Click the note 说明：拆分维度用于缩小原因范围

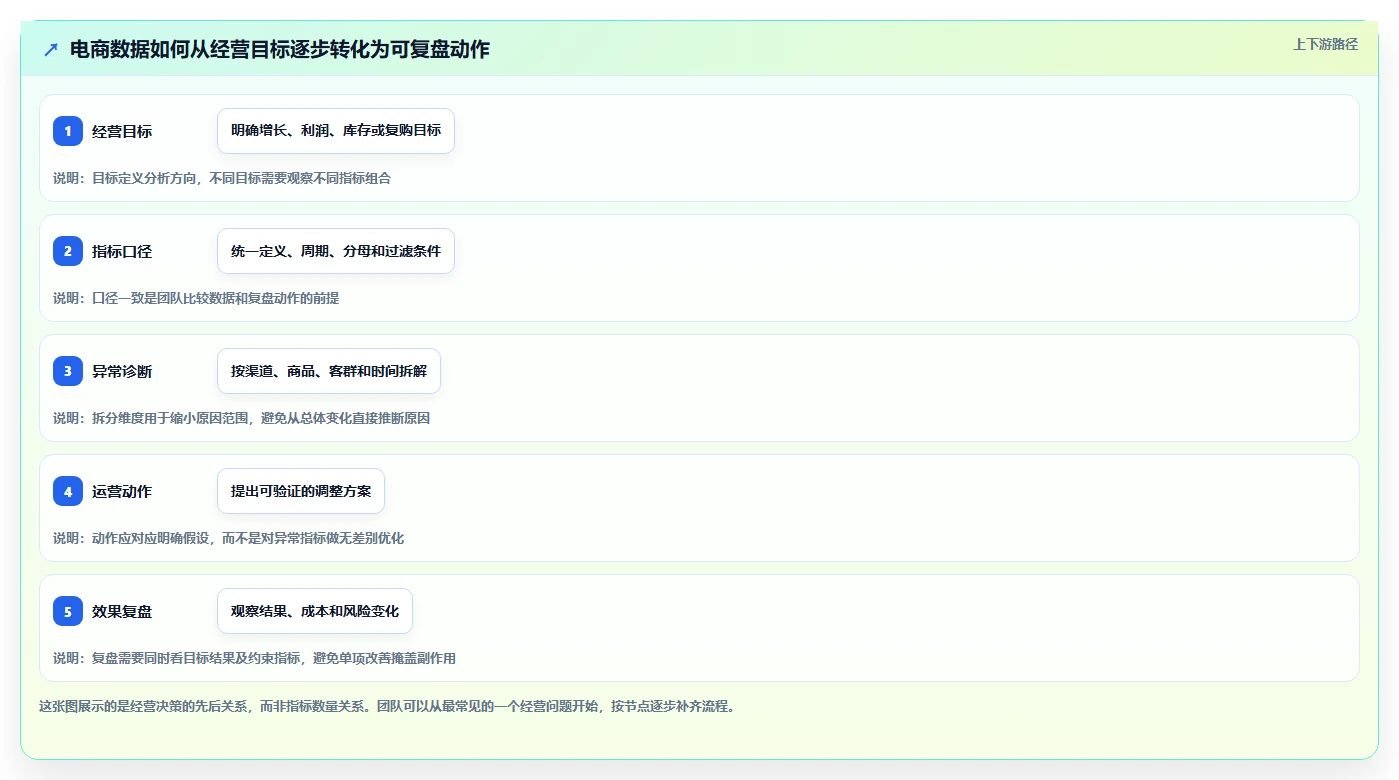(x=241, y=418)
